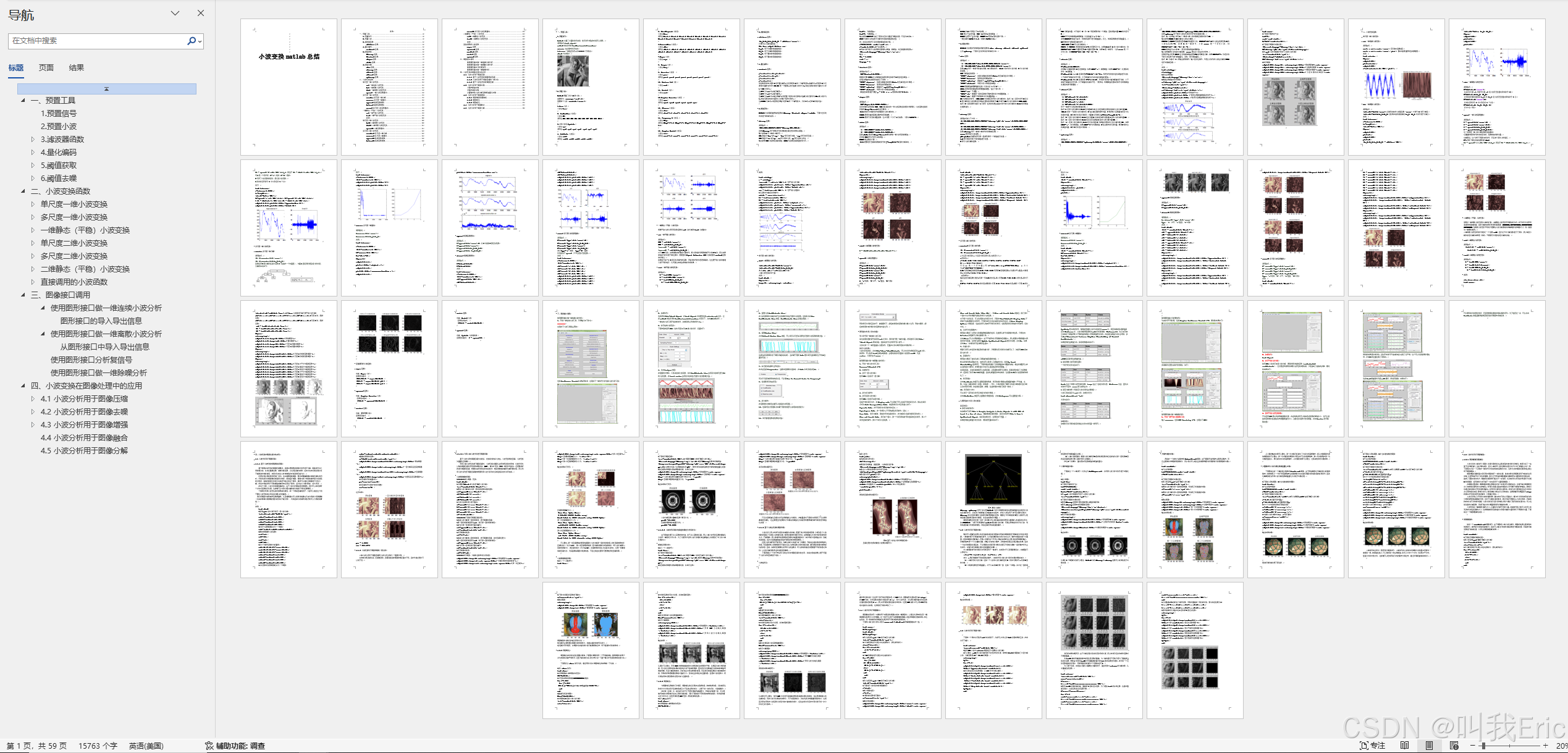This screenshot has width=1568, height=753.
Task: Select Print Layout view icon
Action: point(1429,746)
